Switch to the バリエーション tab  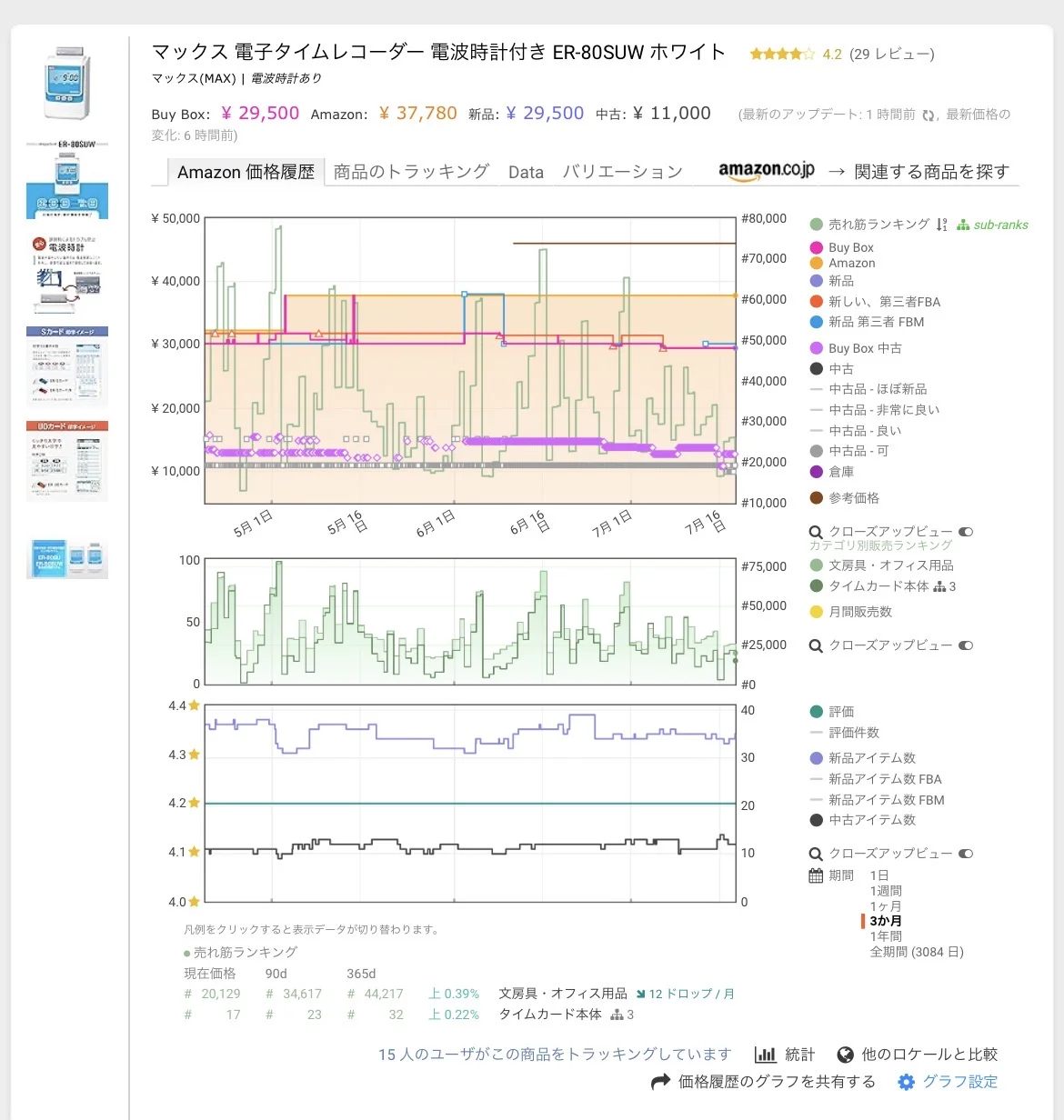coord(622,172)
